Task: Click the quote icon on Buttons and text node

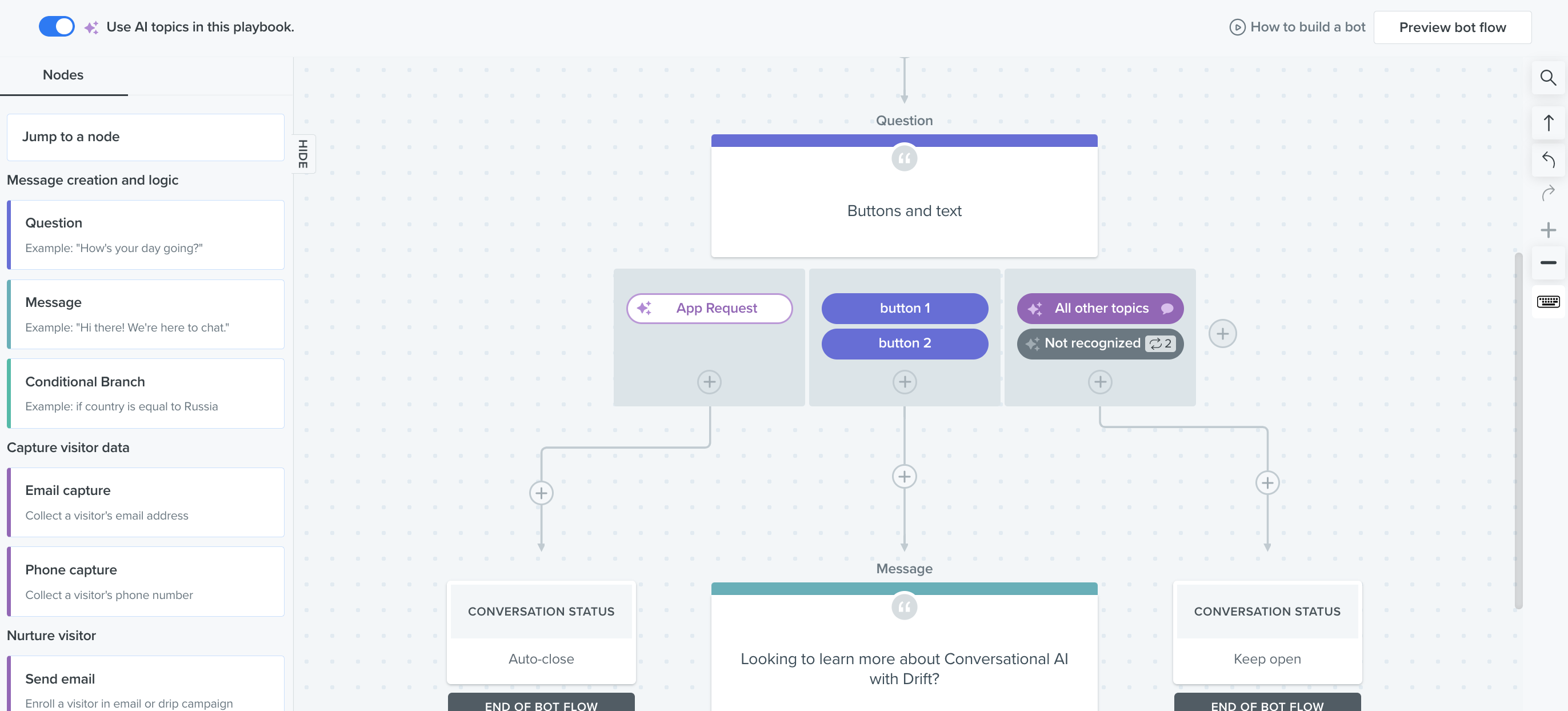Action: click(905, 158)
